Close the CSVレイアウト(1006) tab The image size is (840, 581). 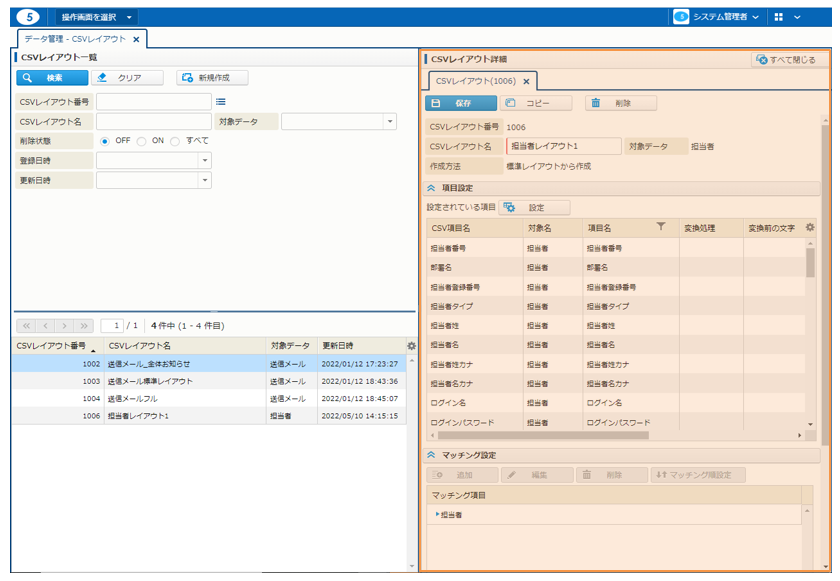[x=527, y=80]
